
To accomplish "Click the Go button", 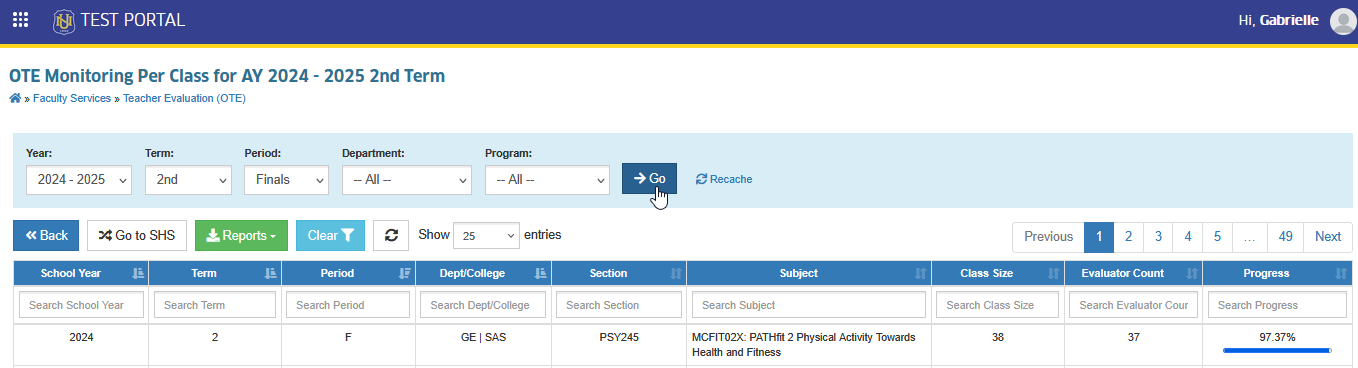I will coord(649,178).
